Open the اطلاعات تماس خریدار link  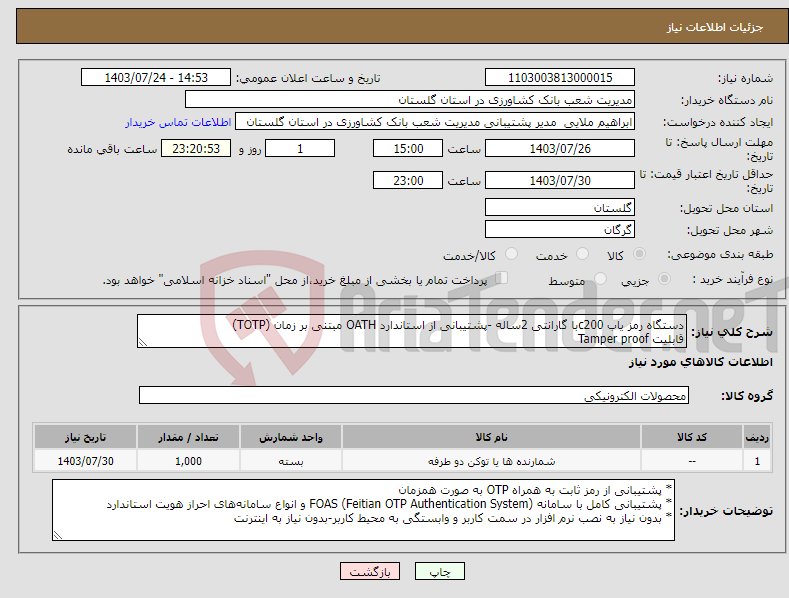pos(178,122)
